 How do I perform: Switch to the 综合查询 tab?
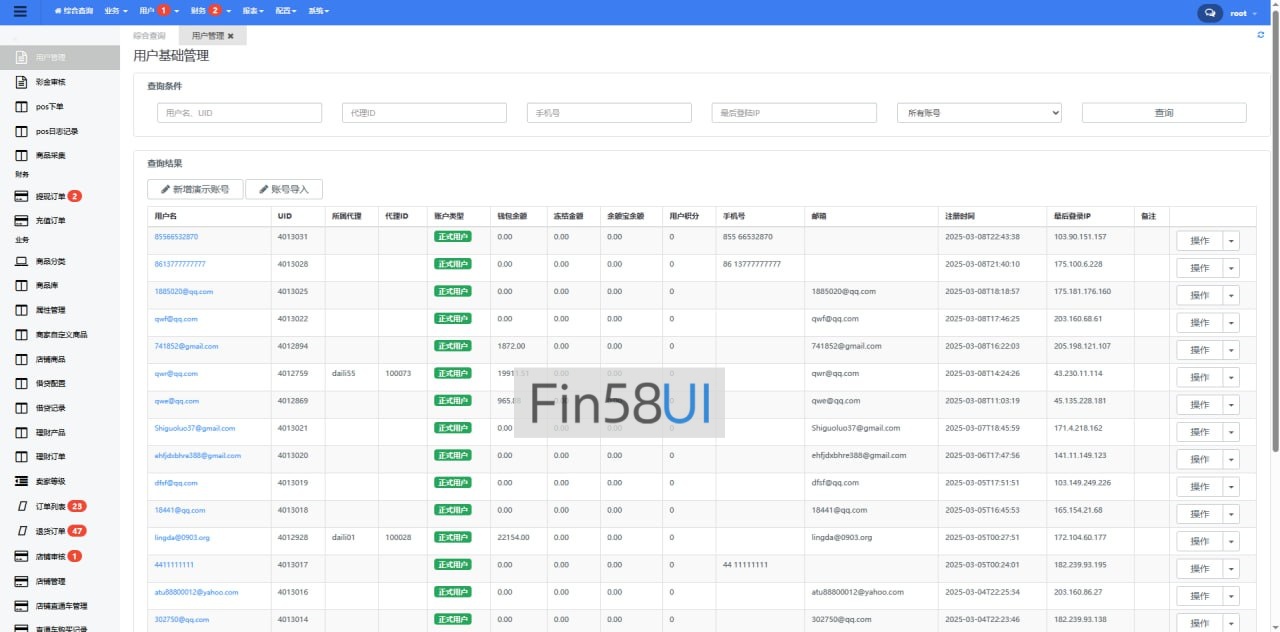(149, 36)
